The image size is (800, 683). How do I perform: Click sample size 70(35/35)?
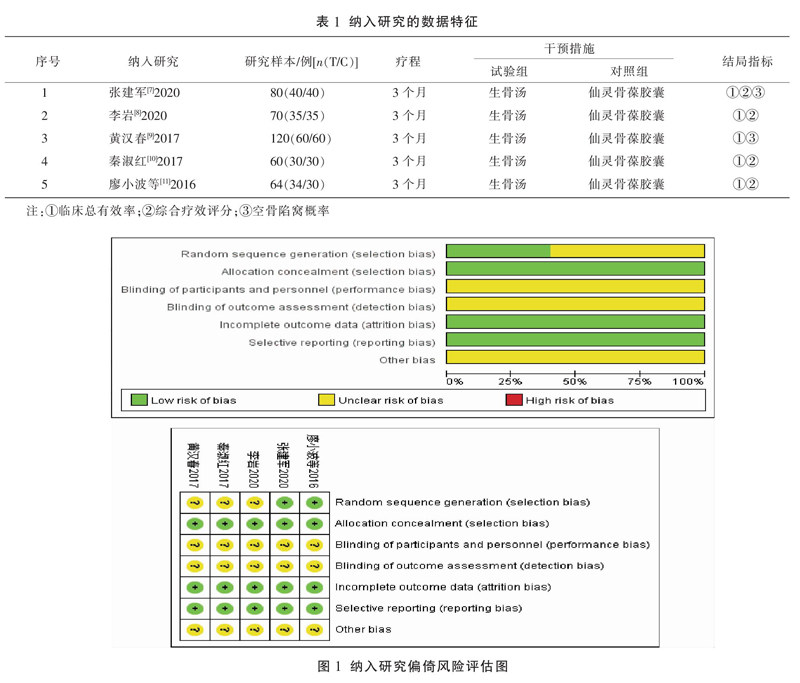[297, 116]
